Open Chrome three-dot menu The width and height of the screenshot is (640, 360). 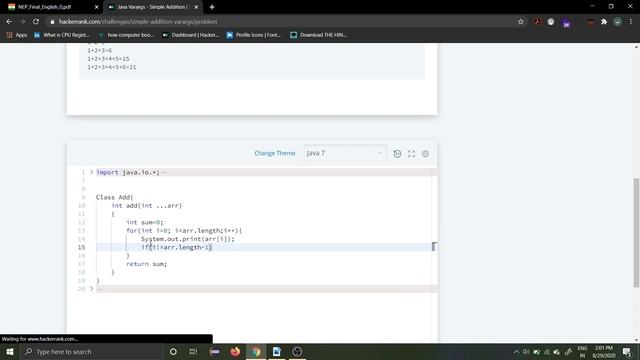click(631, 22)
